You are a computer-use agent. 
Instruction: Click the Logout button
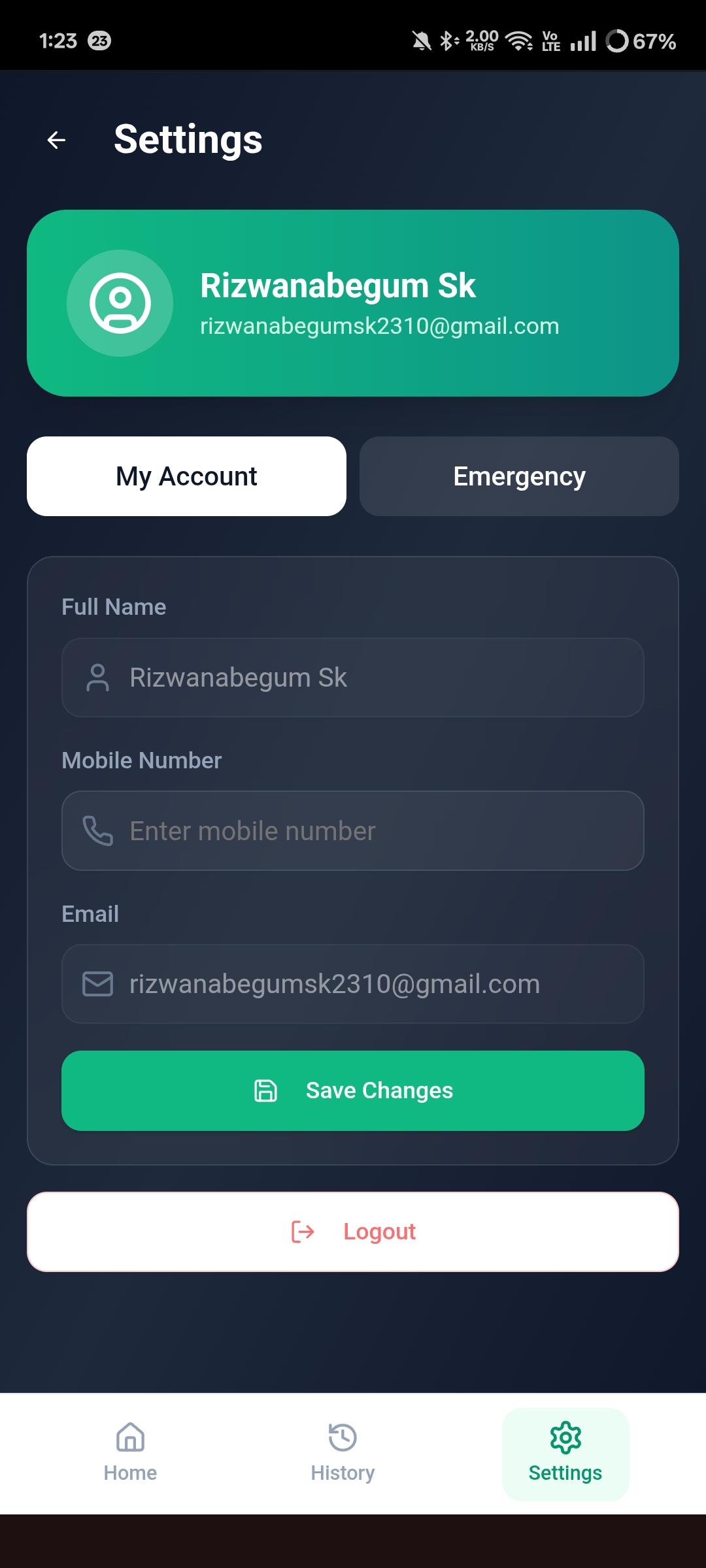pos(353,1232)
